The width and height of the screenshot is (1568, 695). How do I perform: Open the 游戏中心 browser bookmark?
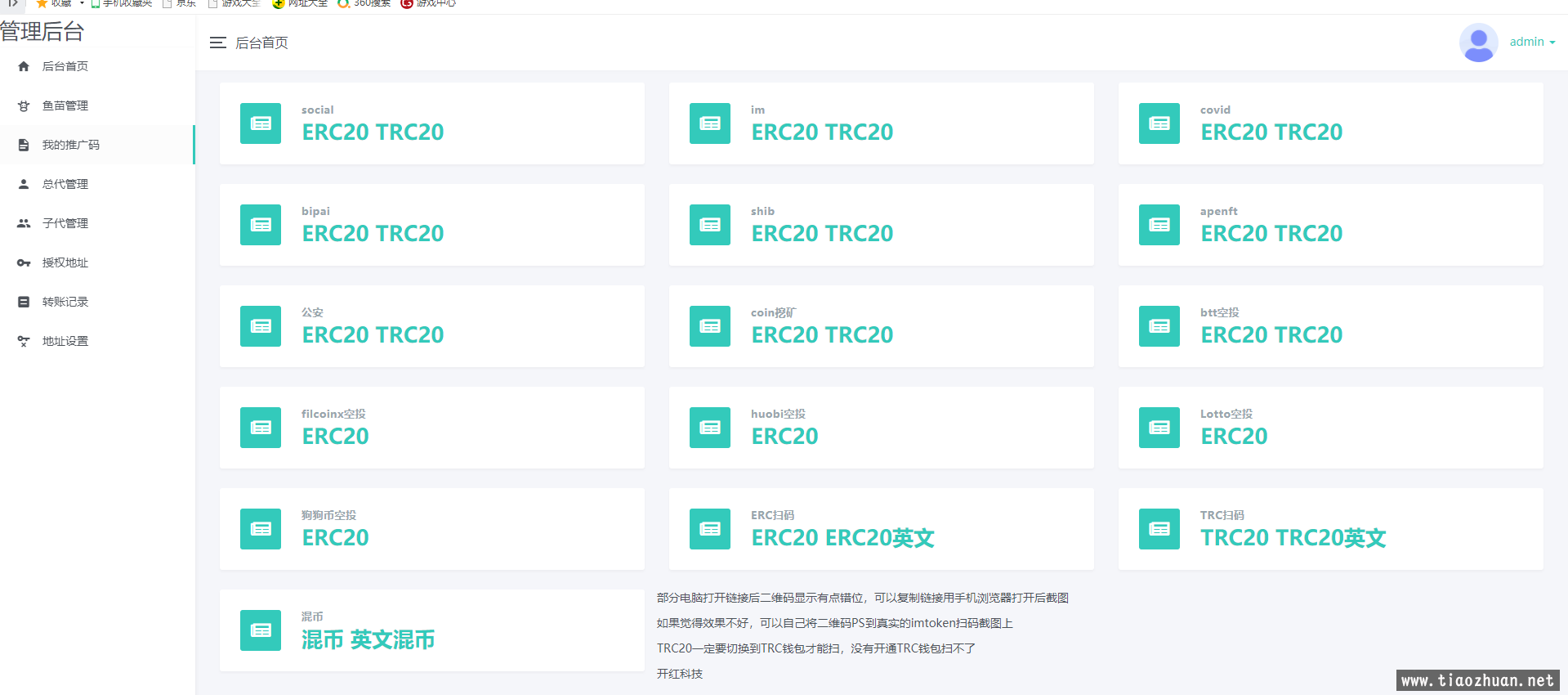428,3
